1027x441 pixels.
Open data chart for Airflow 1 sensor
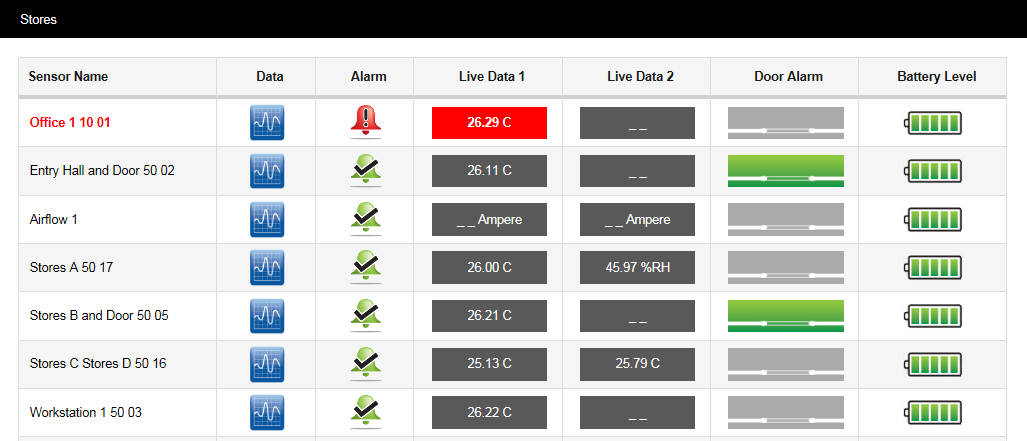tap(267, 220)
